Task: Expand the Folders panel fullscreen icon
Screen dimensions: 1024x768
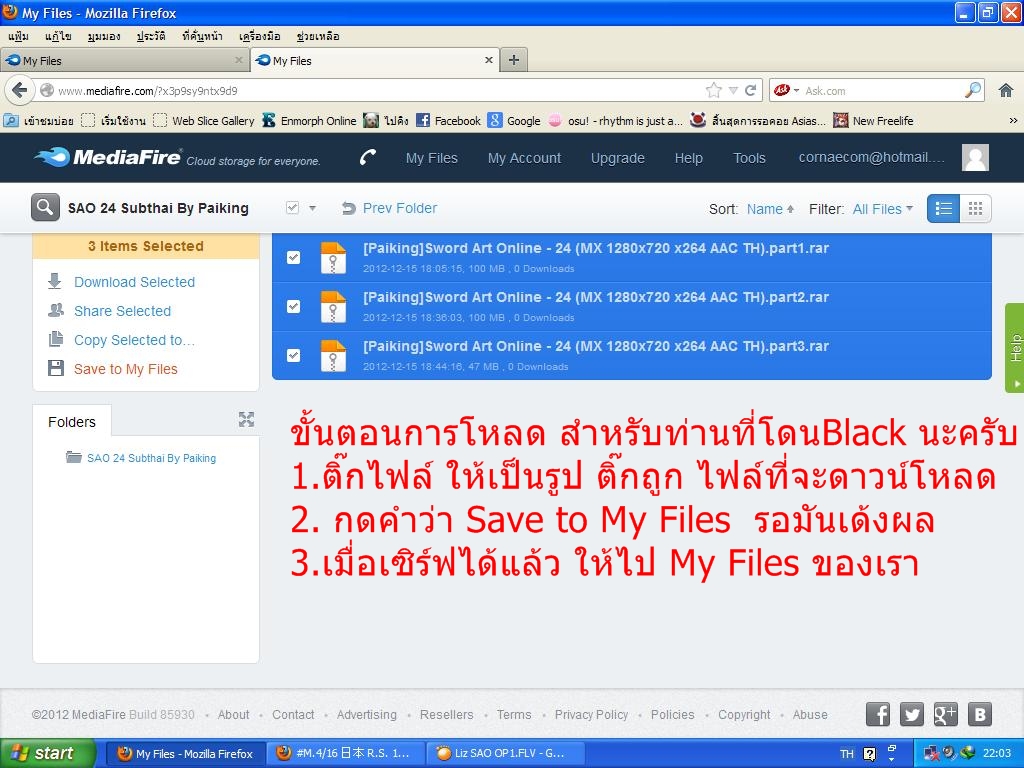Action: (x=246, y=419)
